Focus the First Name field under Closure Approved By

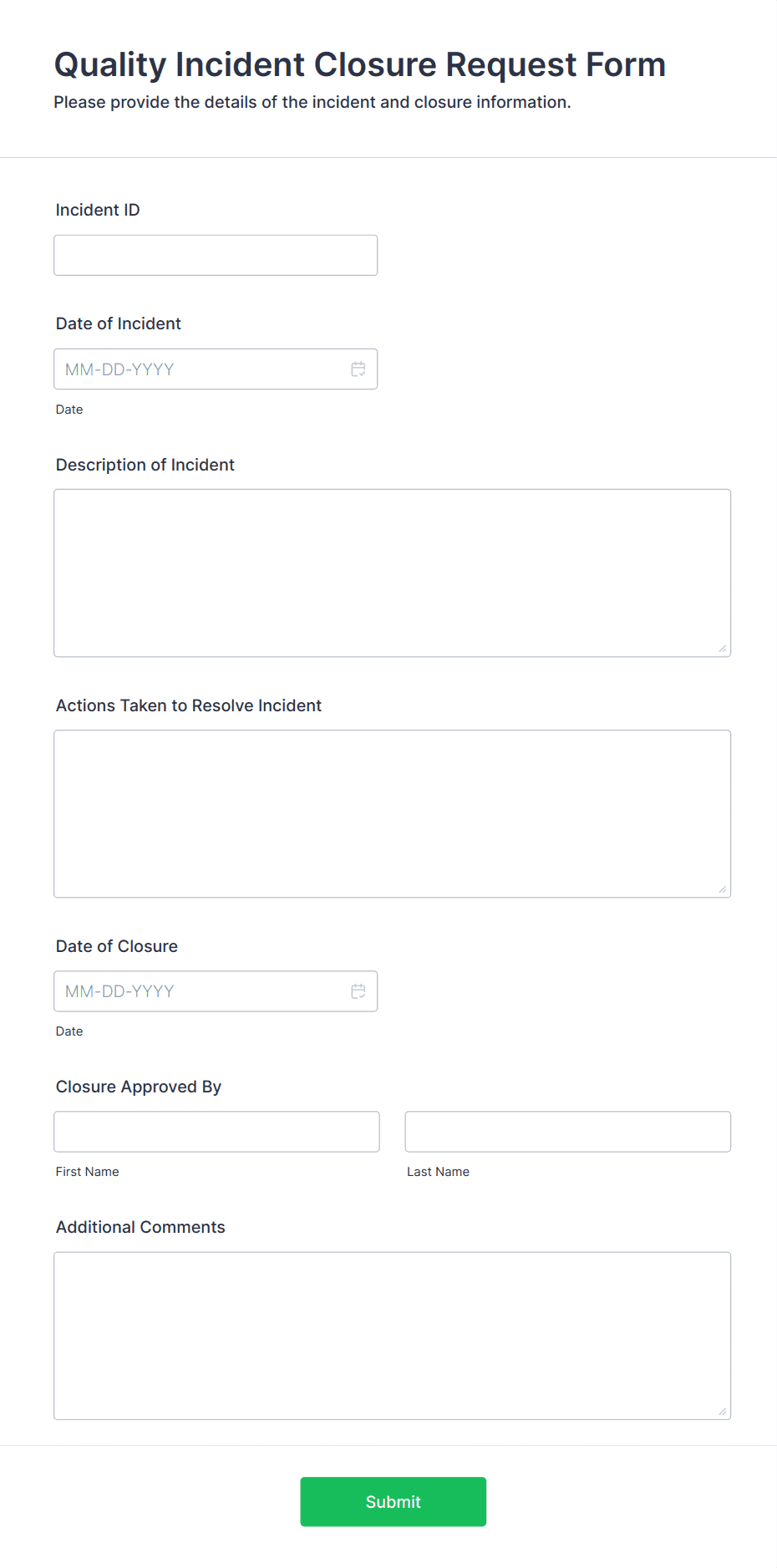click(216, 1131)
